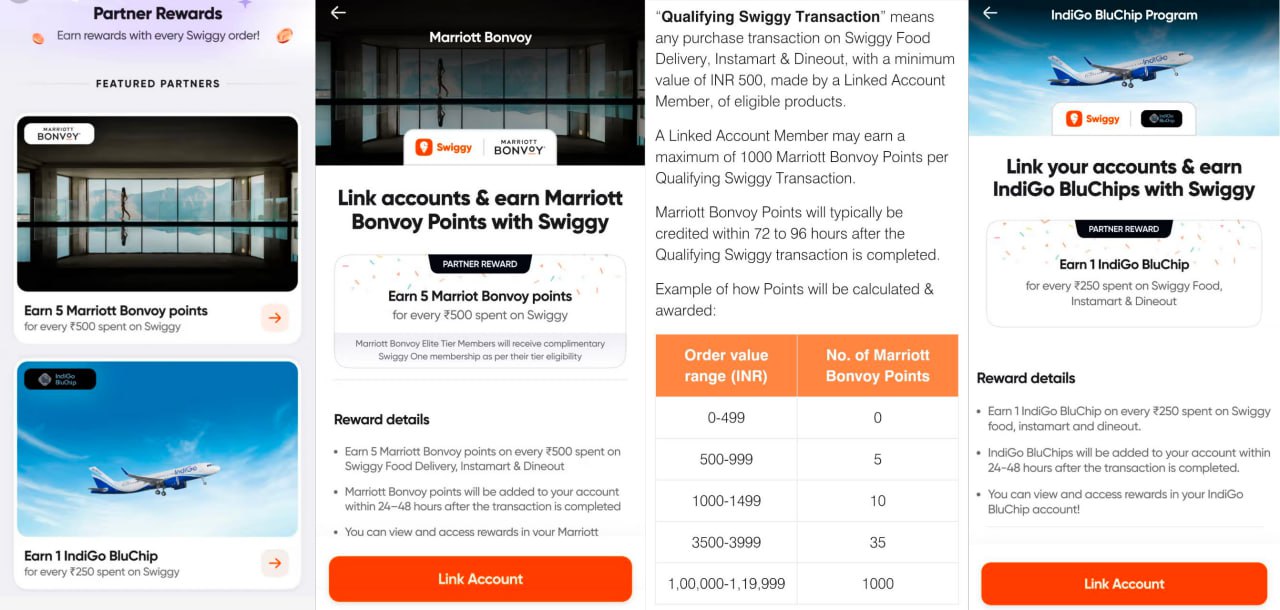Select the Order value range table header
Image resolution: width=1280 pixels, height=610 pixels.
pyautogui.click(x=725, y=364)
